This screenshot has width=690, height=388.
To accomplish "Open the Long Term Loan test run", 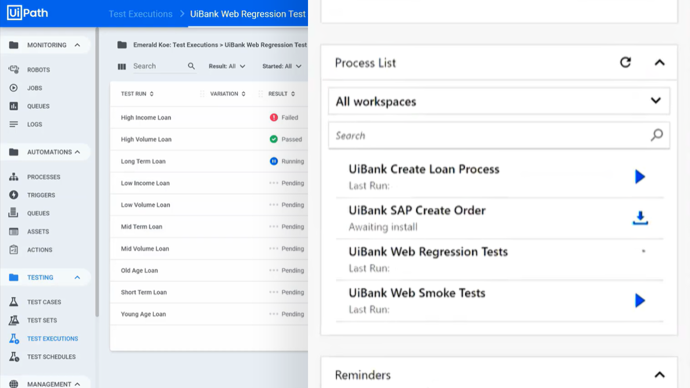I will [x=143, y=161].
